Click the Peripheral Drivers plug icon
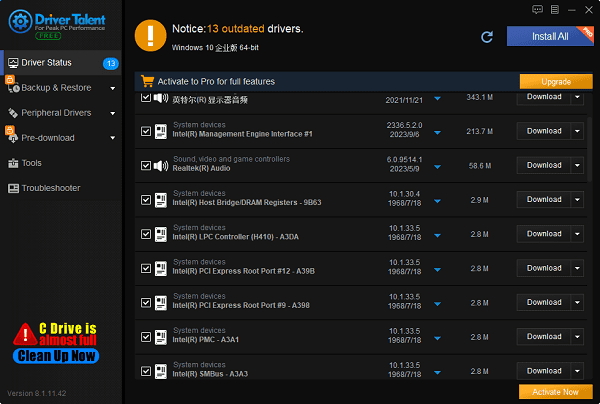This screenshot has height=404, width=600. pyautogui.click(x=13, y=113)
